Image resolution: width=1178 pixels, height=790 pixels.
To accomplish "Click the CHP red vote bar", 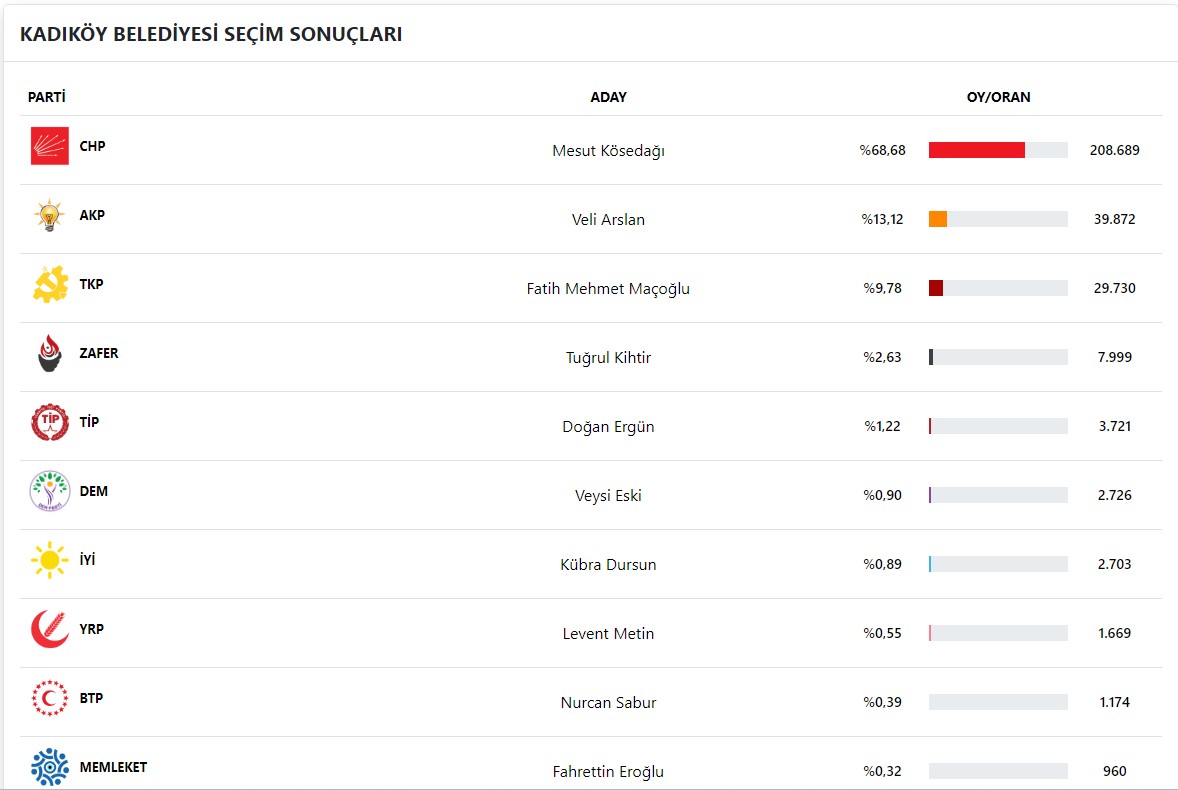I will pos(977,150).
